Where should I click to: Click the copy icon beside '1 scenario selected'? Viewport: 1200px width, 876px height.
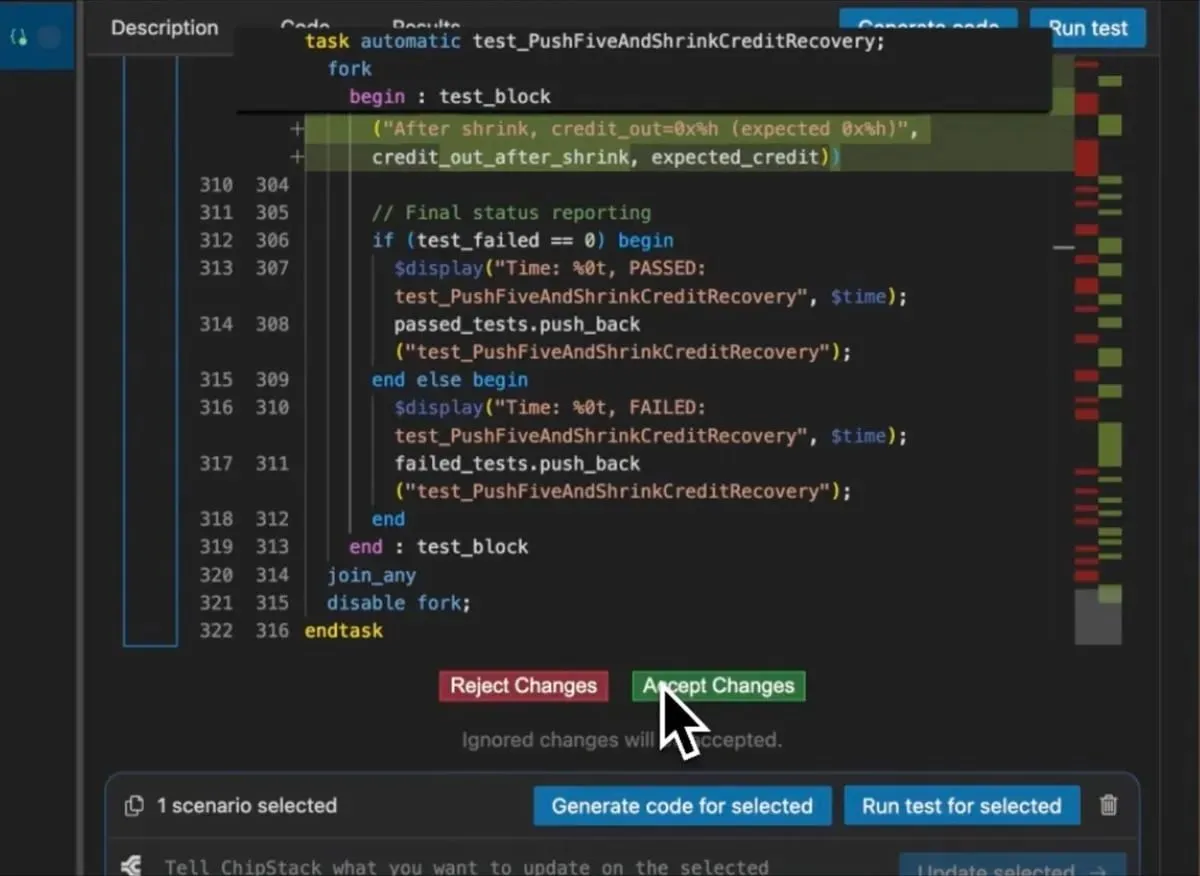coord(134,806)
